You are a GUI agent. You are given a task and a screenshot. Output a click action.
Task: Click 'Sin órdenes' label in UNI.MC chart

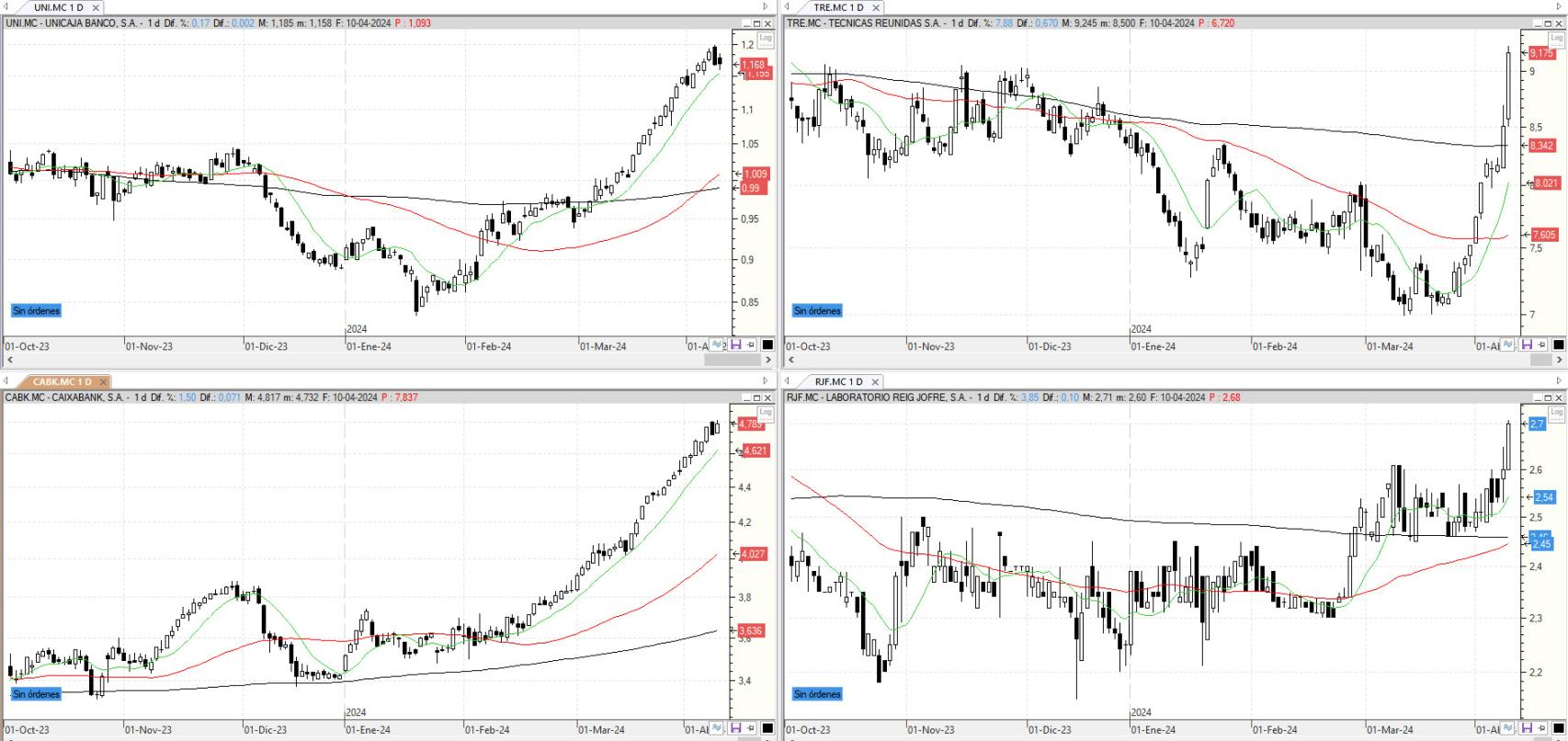(x=37, y=311)
